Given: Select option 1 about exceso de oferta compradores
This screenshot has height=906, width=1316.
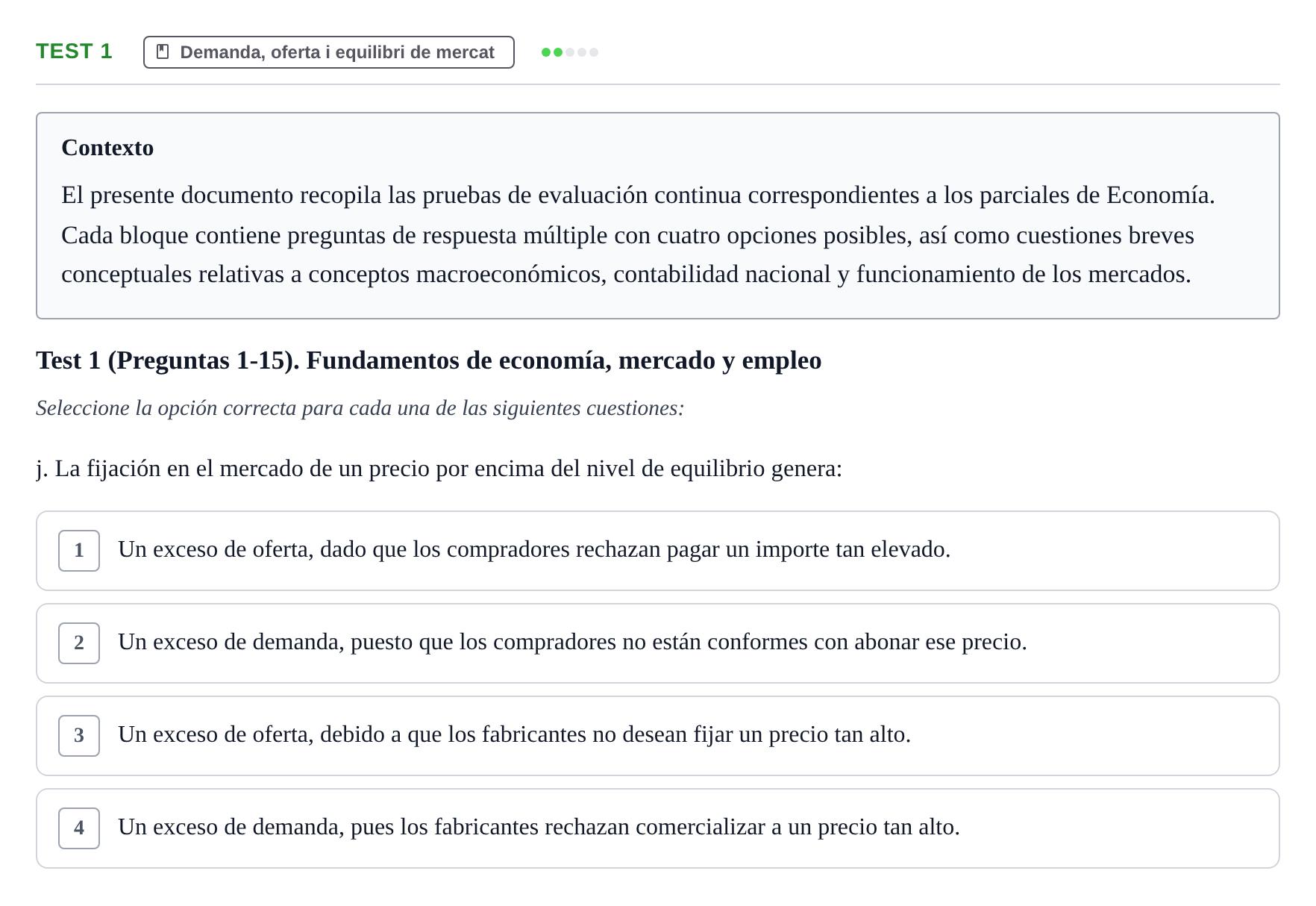Looking at the screenshot, I should [658, 551].
